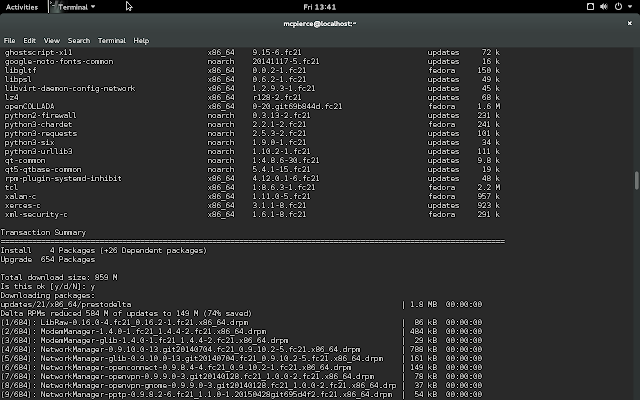Open the File menu
Screen dimensions: 640x400
pos(9,40)
